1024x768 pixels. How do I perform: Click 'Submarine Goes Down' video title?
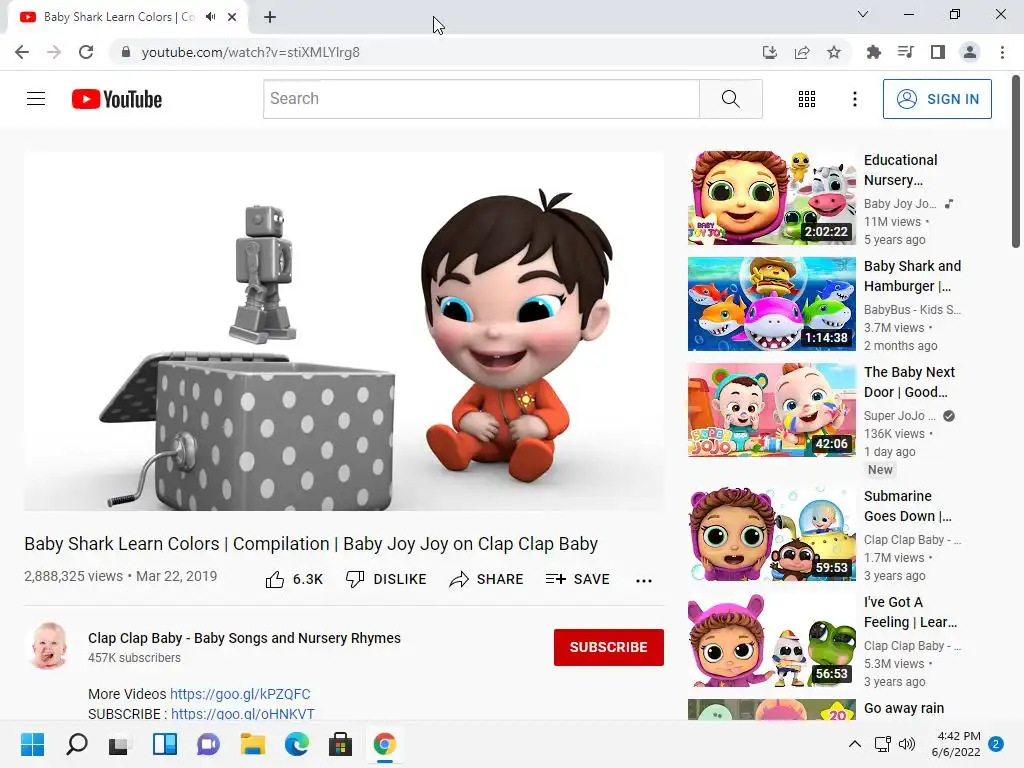pos(908,506)
